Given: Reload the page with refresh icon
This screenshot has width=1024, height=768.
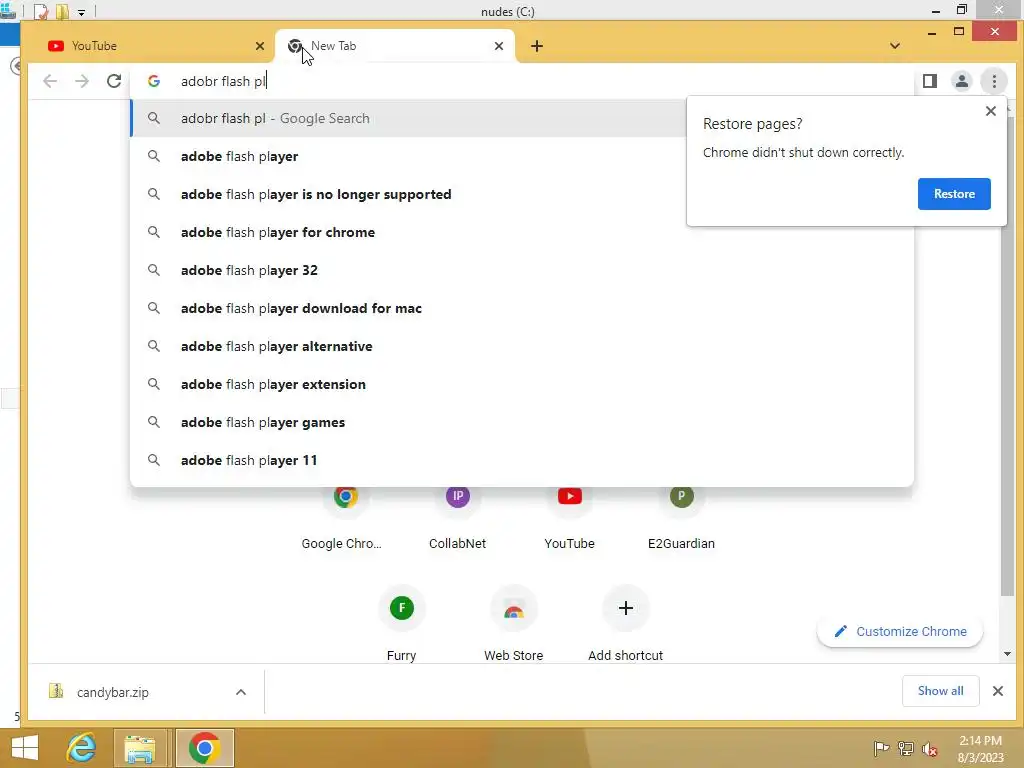Looking at the screenshot, I should [x=114, y=81].
